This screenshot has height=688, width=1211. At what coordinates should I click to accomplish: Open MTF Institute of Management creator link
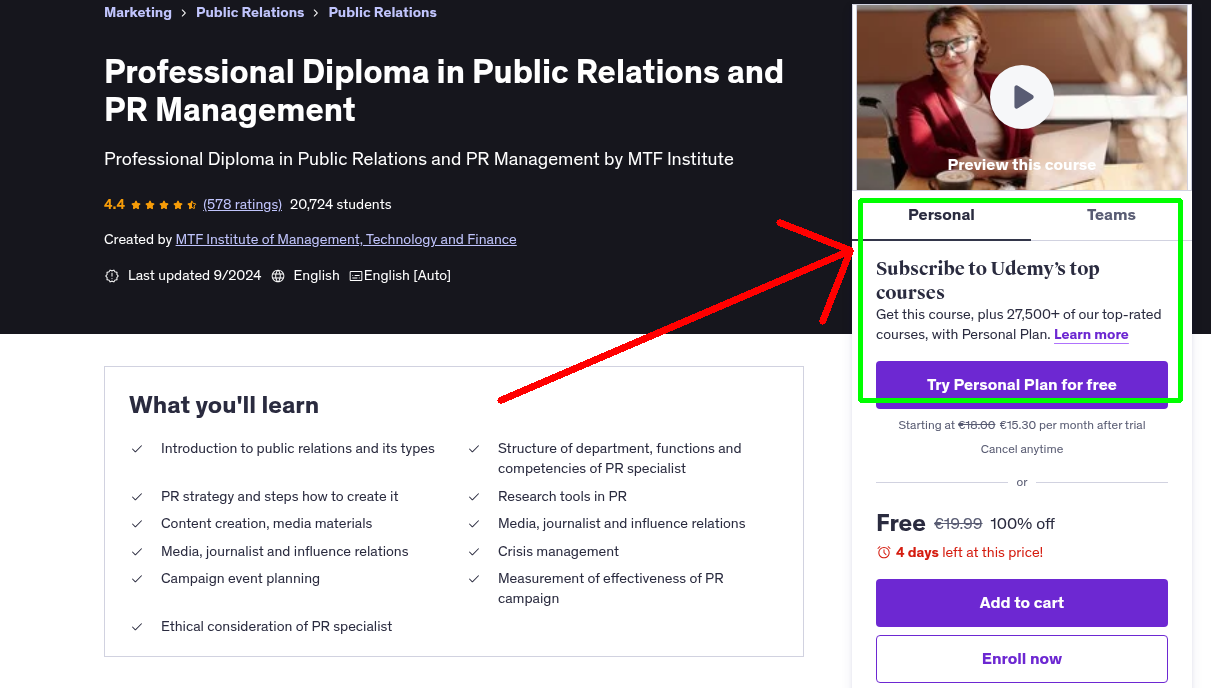[346, 240]
